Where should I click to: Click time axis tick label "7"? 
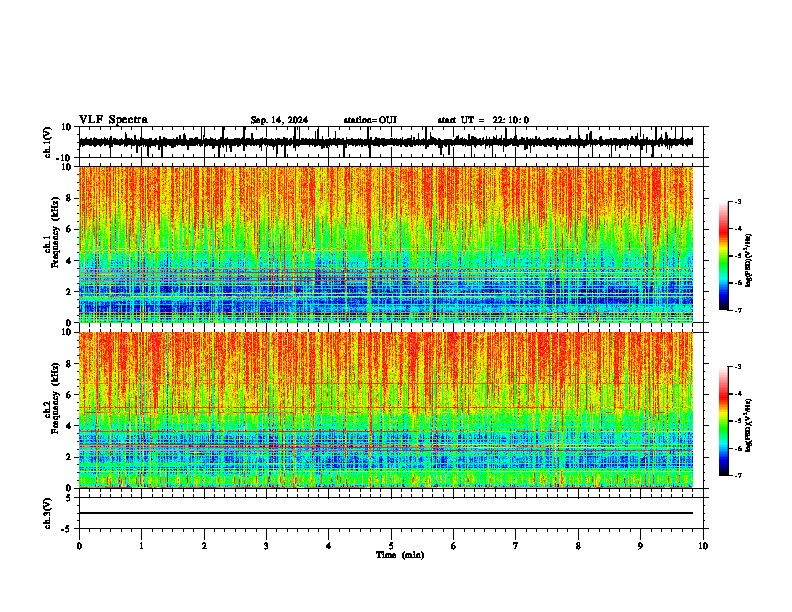[516, 546]
